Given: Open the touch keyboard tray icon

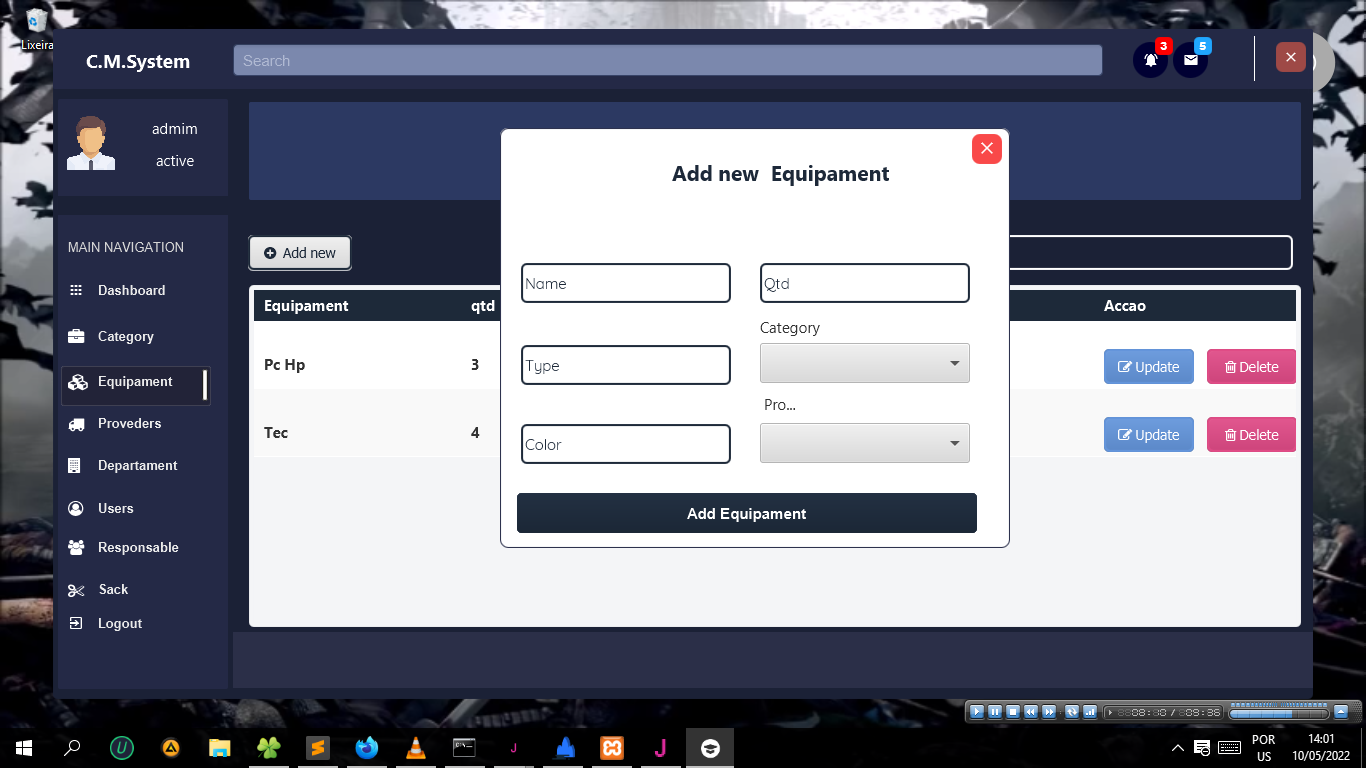Looking at the screenshot, I should [x=1230, y=748].
